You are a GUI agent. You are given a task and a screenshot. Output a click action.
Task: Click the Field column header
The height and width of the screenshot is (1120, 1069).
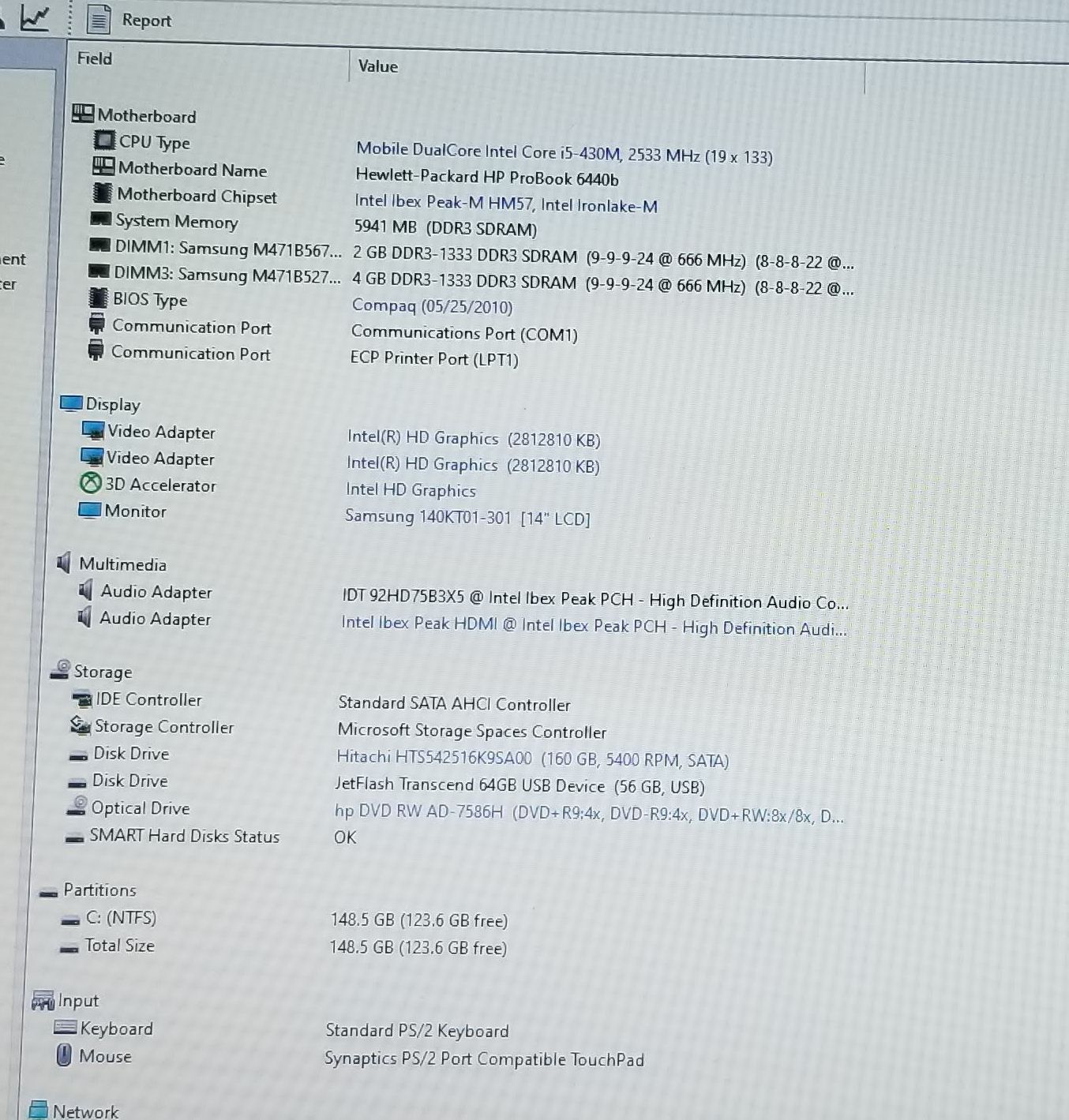pos(95,58)
